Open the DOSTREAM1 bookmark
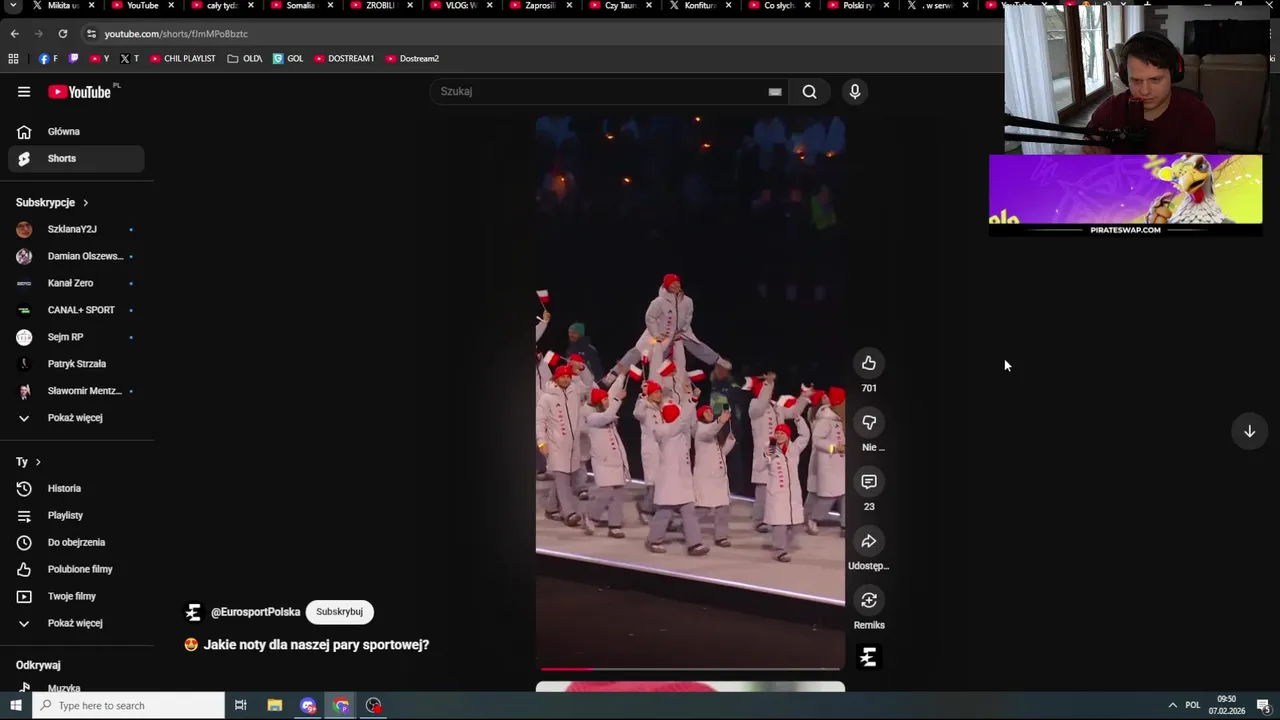 (344, 58)
